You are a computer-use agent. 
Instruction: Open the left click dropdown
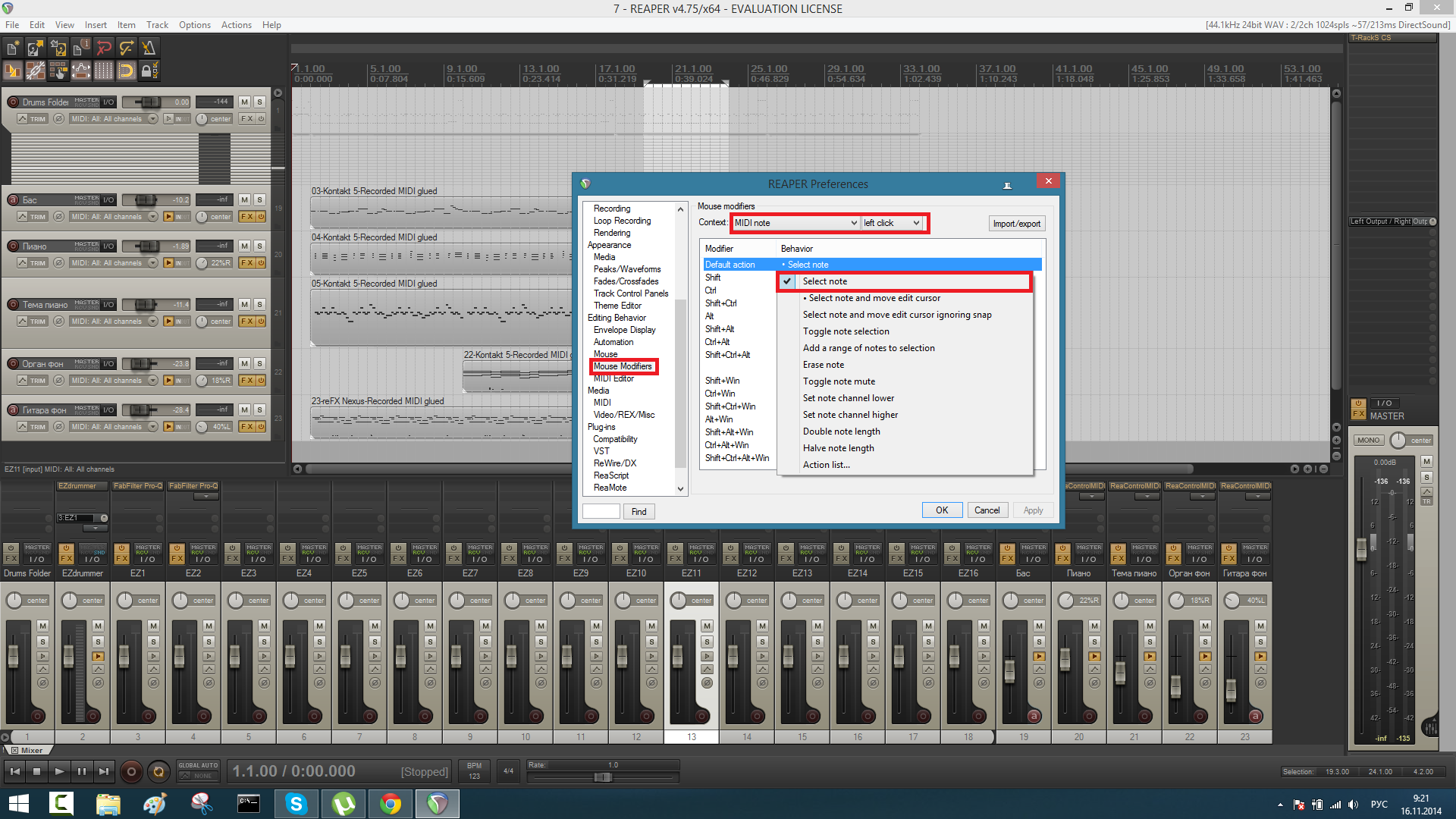pos(892,223)
